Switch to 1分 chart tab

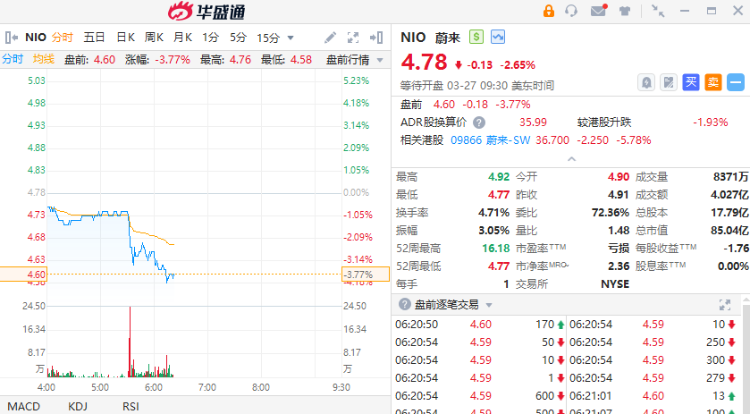pyautogui.click(x=210, y=37)
